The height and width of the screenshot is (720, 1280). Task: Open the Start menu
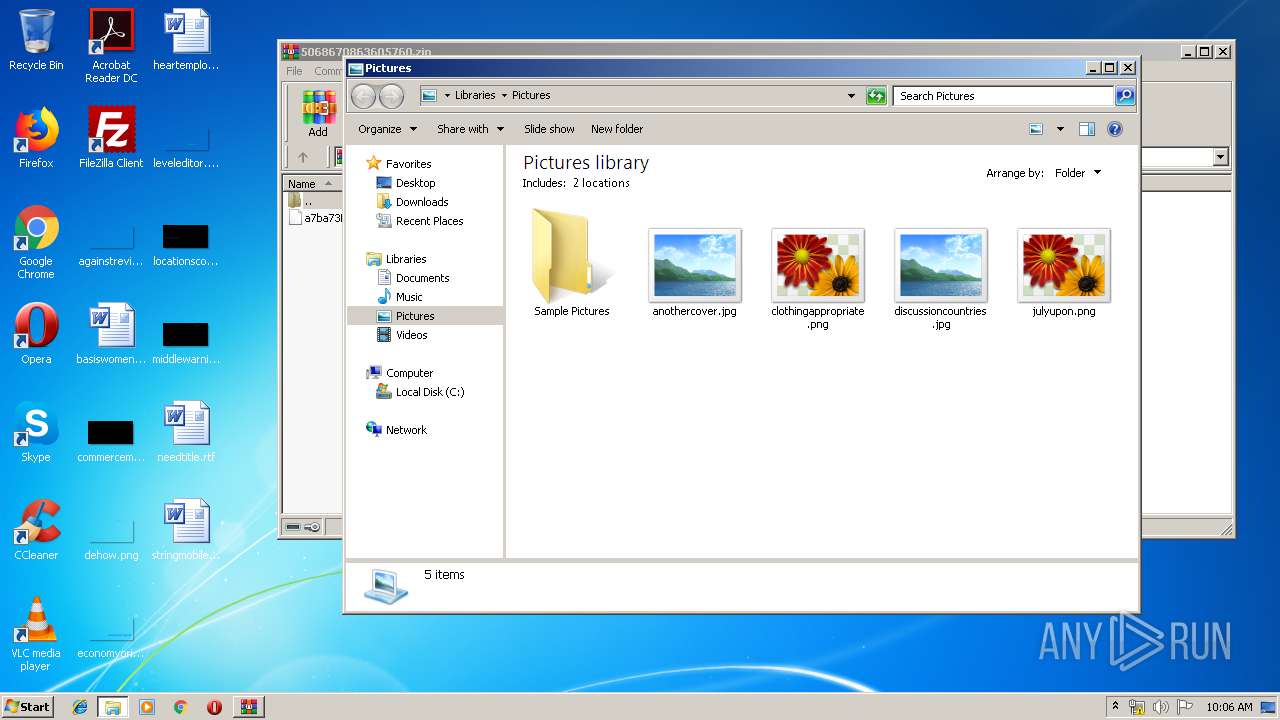pos(27,707)
